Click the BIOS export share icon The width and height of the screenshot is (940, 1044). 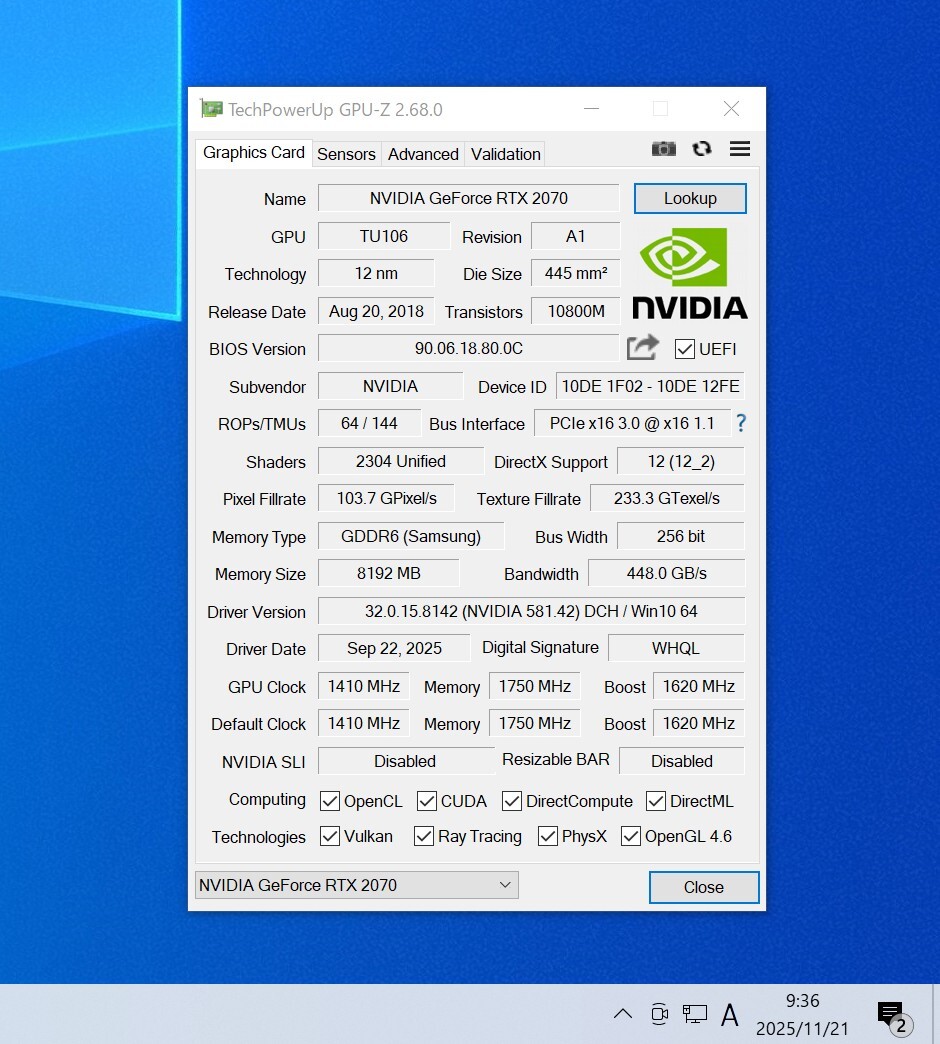point(643,348)
